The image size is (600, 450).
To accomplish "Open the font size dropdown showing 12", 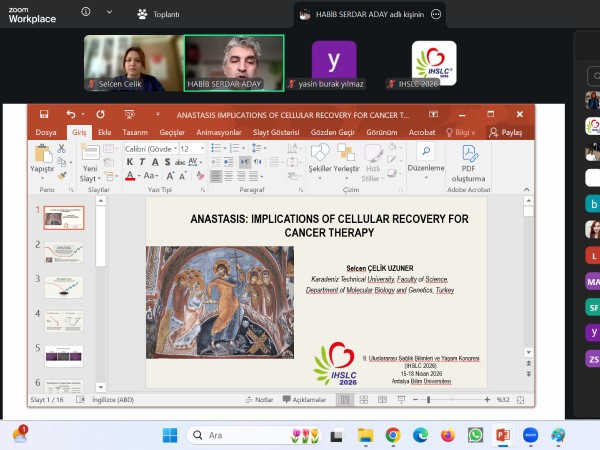I will (190, 148).
